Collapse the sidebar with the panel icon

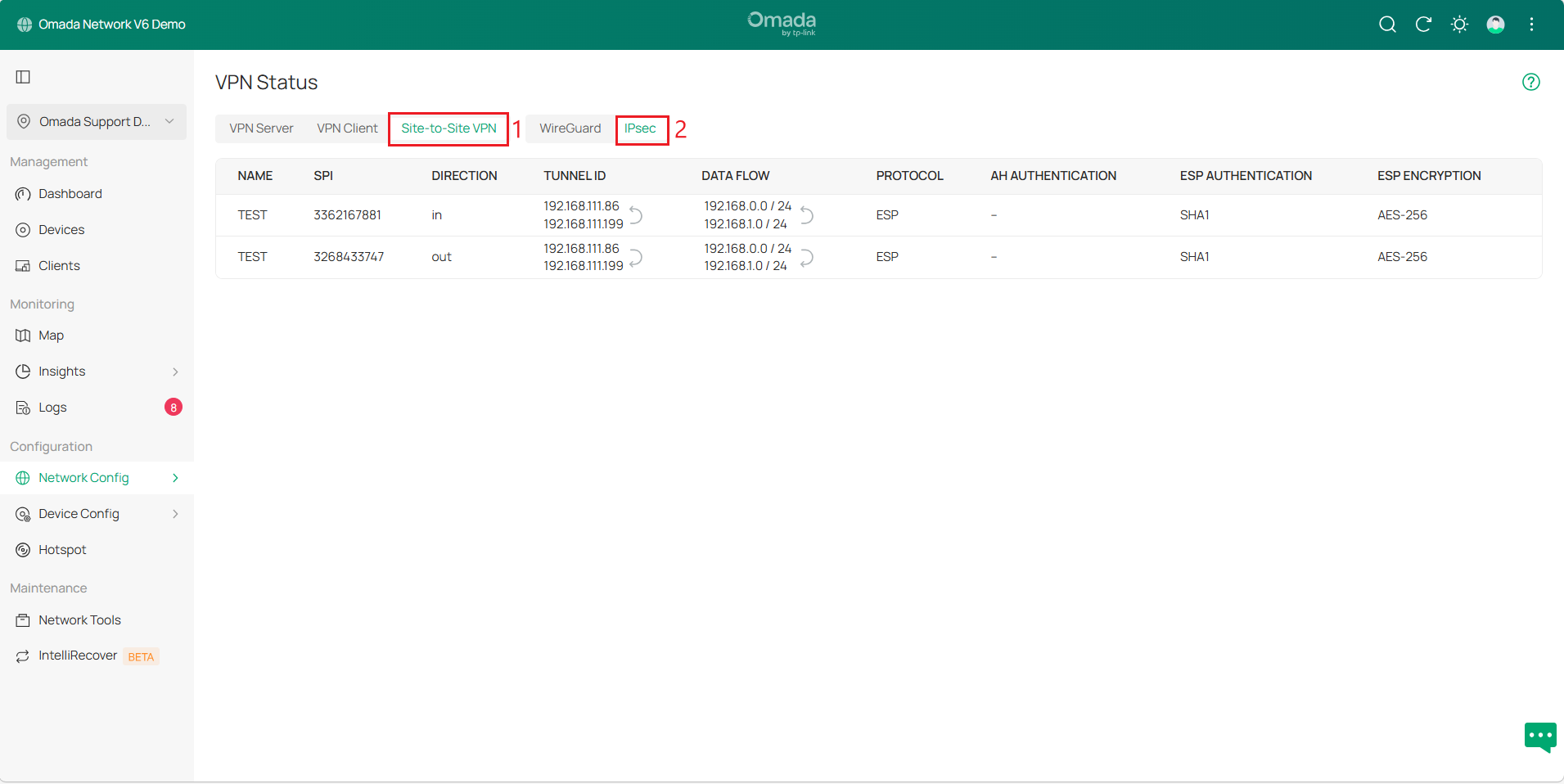(22, 76)
